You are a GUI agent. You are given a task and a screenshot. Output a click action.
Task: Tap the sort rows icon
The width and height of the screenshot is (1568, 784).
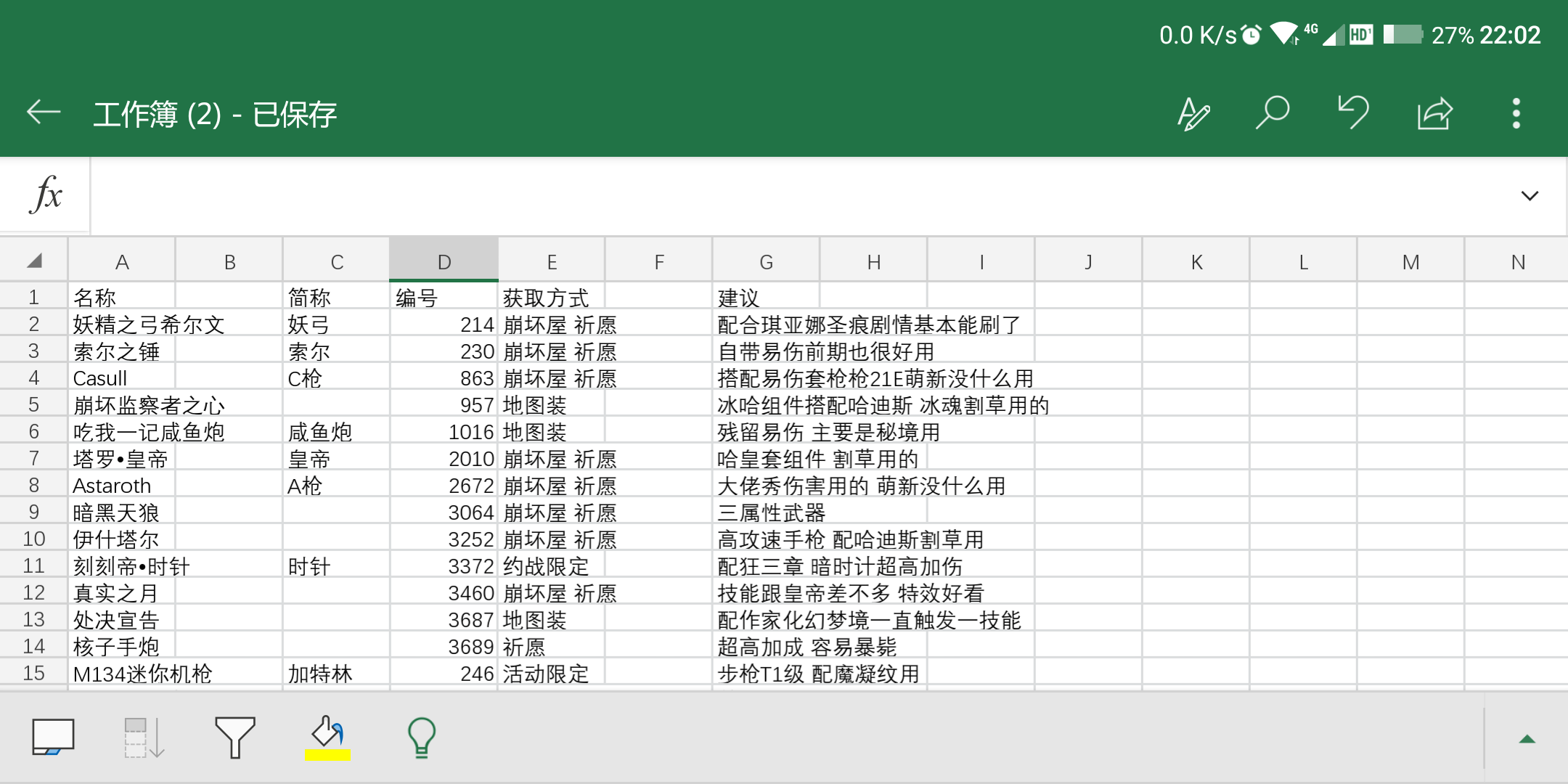pyautogui.click(x=144, y=738)
